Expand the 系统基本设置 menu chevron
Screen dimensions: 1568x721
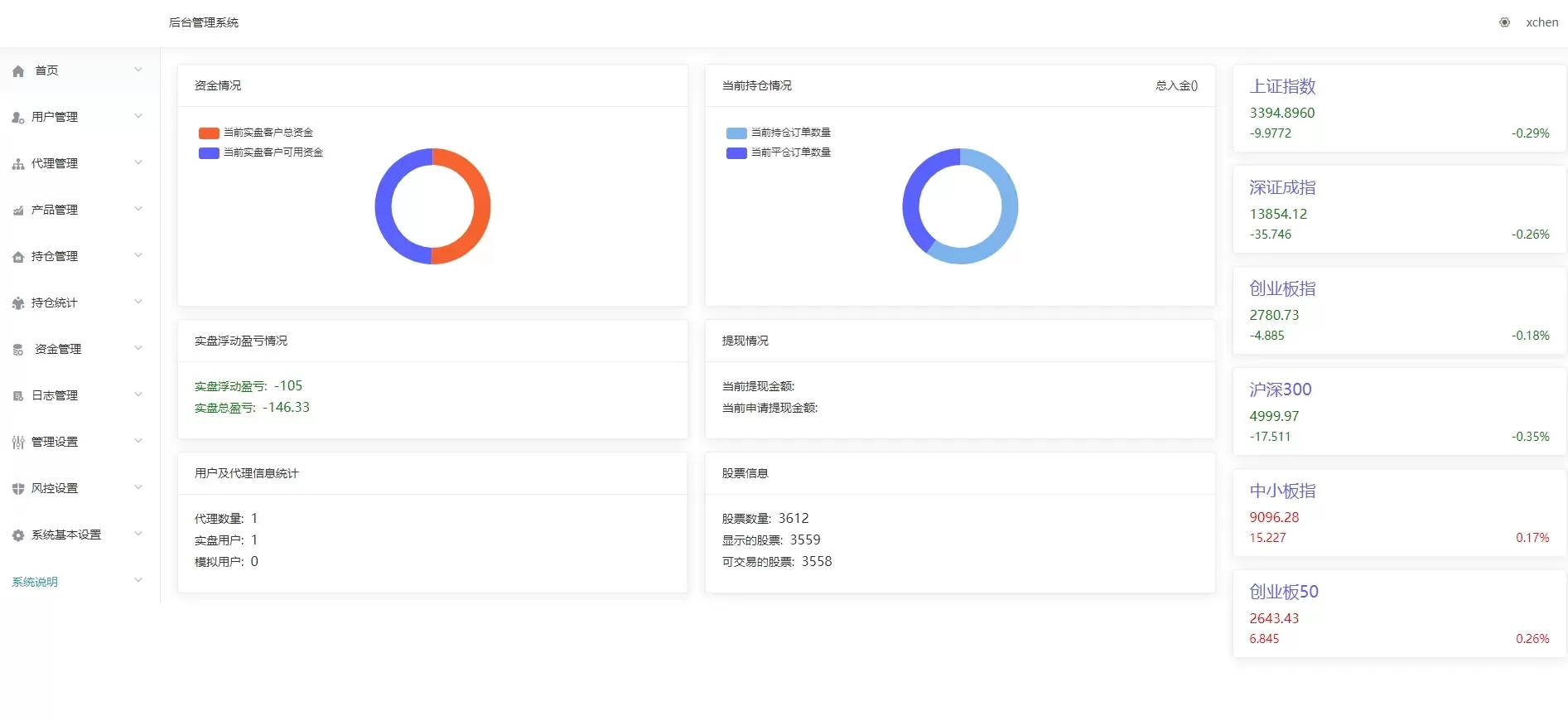[x=138, y=534]
